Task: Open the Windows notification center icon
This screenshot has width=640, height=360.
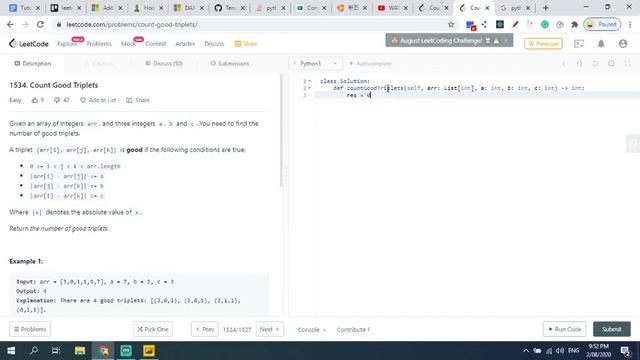Action: [625, 351]
